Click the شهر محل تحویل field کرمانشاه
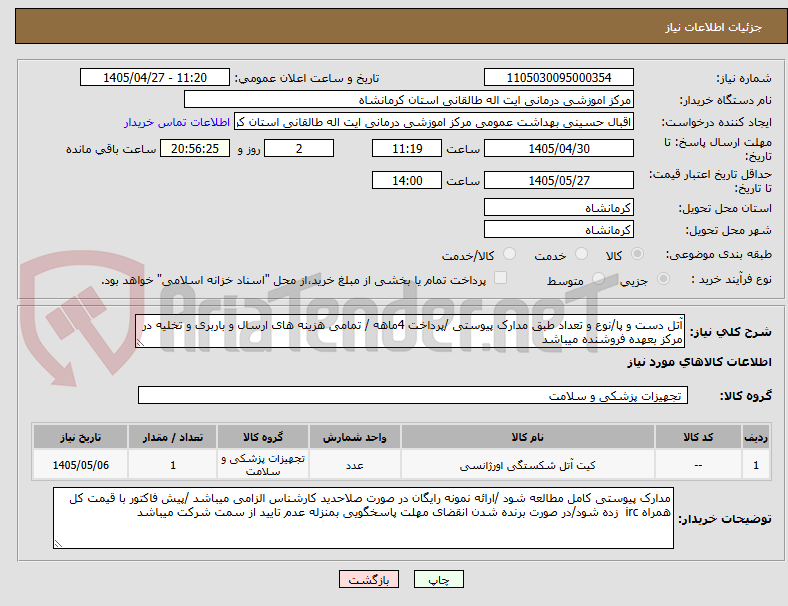 tap(559, 230)
